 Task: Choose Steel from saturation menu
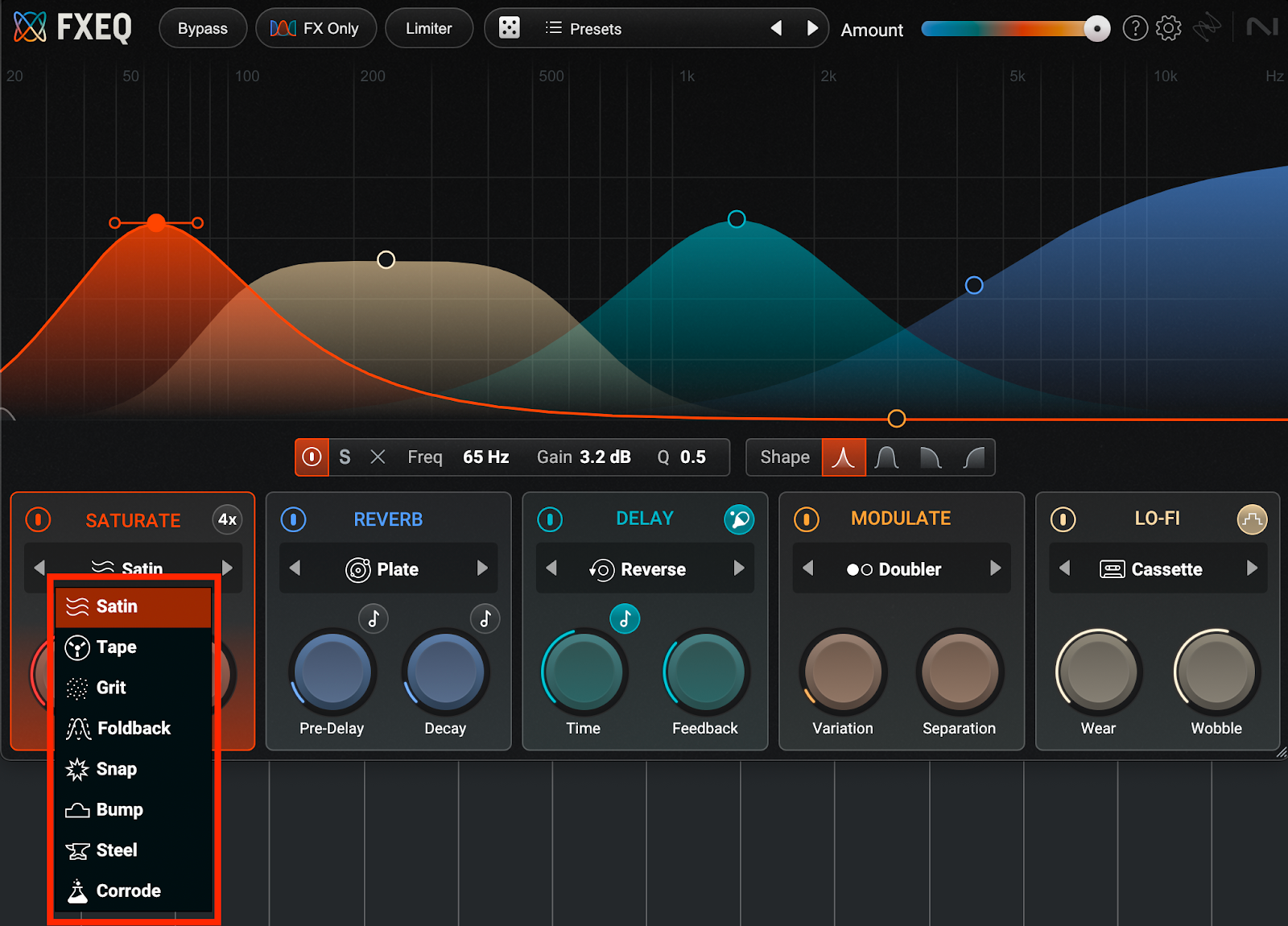[134, 850]
